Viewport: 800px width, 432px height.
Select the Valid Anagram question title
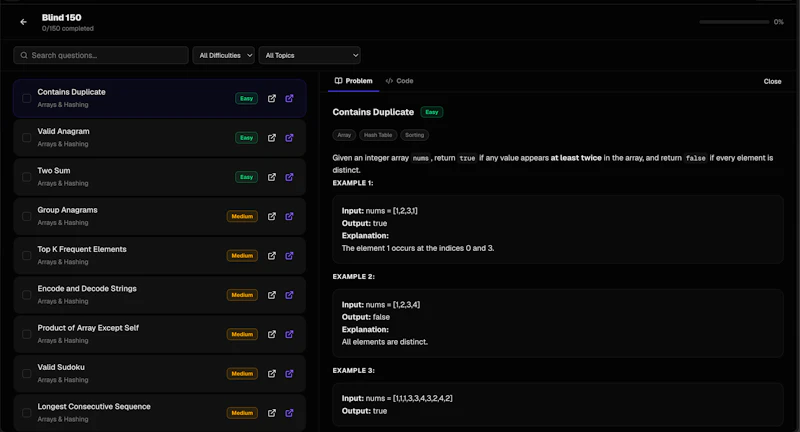pos(63,131)
